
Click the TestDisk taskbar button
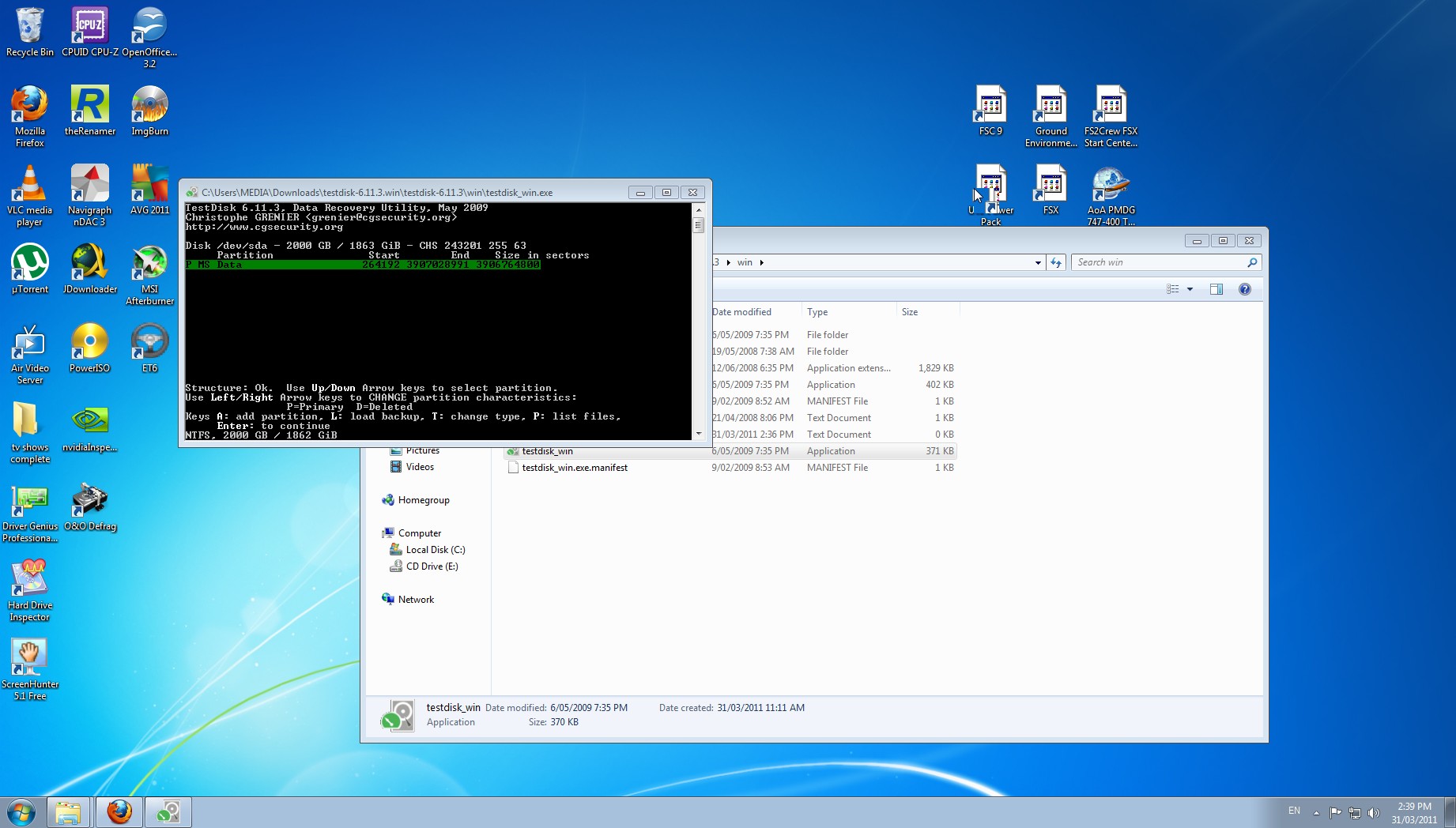pos(168,812)
